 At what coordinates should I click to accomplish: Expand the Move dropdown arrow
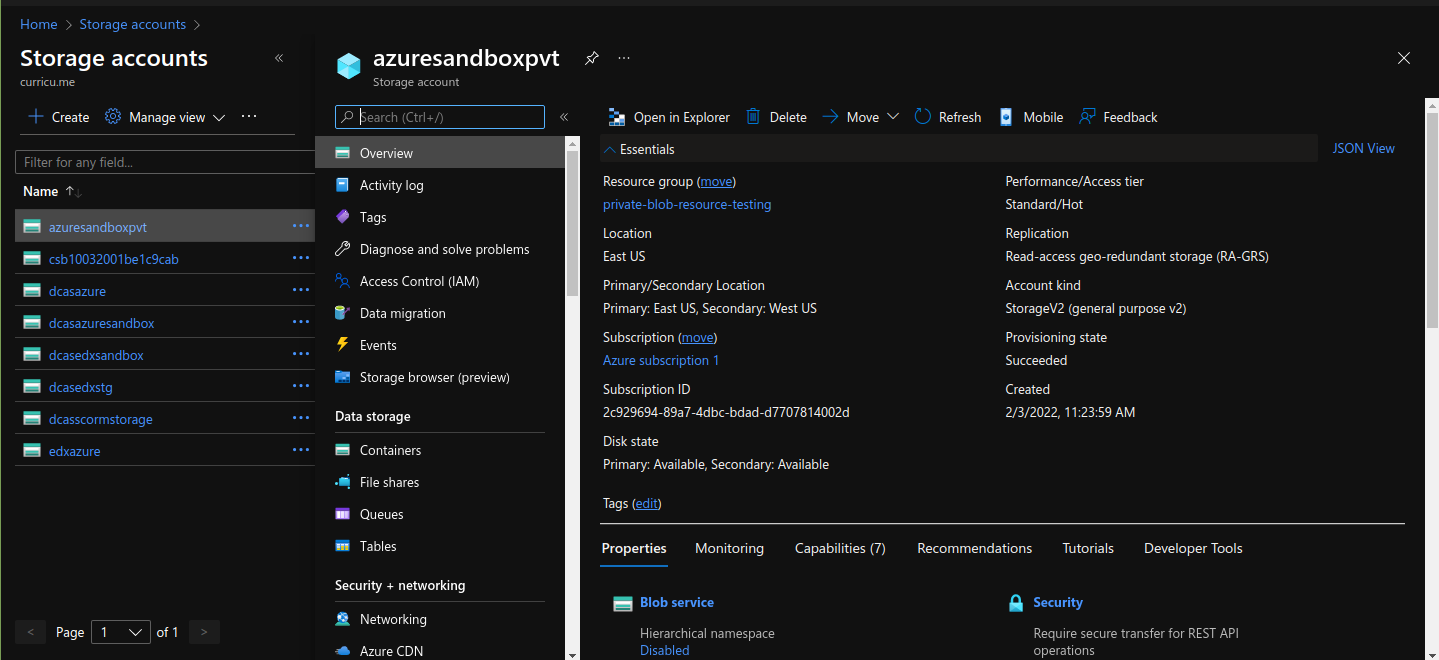pos(893,117)
